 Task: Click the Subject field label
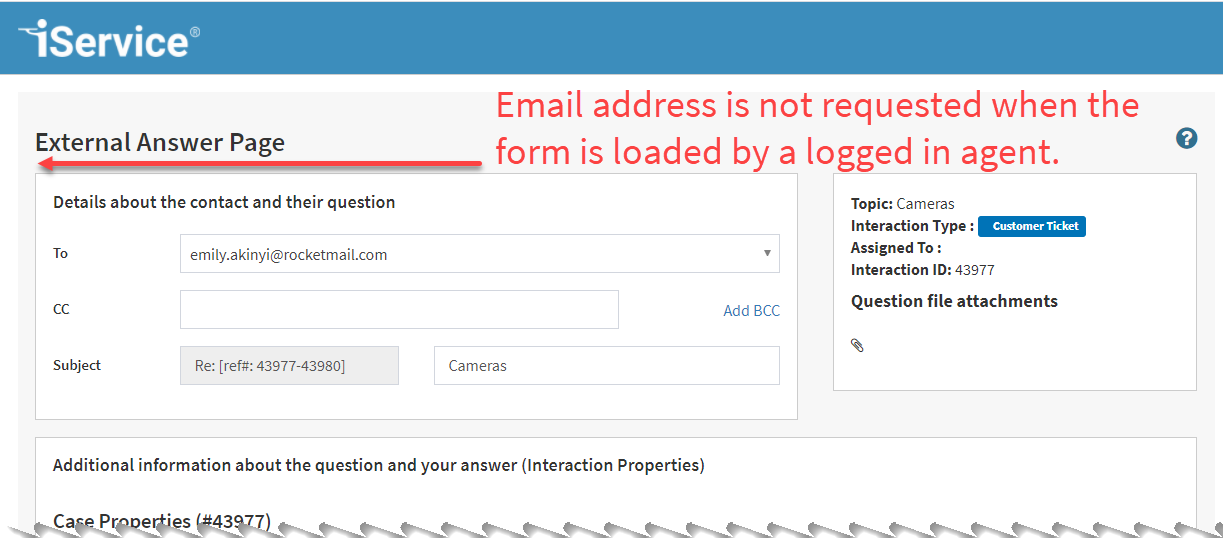click(77, 365)
